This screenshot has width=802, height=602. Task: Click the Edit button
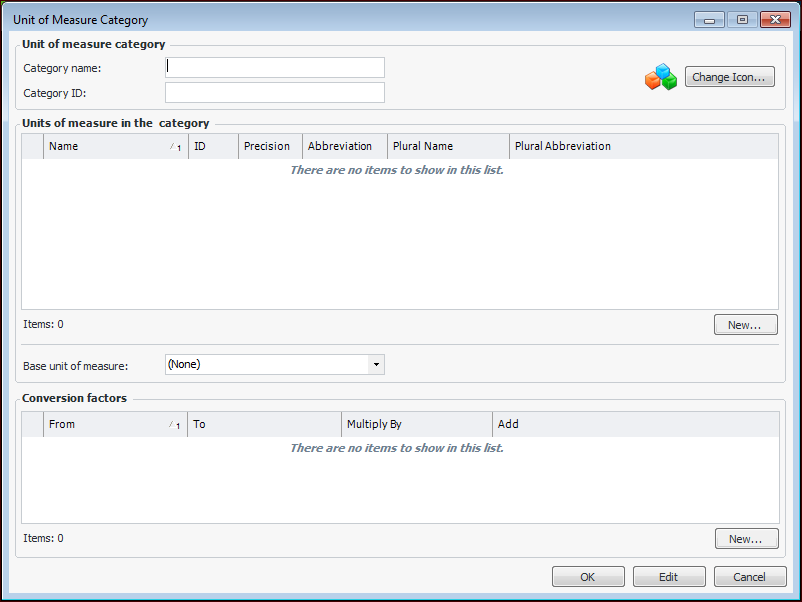[669, 577]
